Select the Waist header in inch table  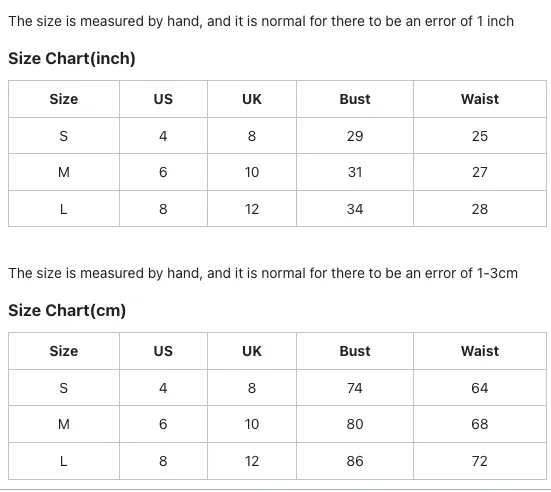(480, 99)
